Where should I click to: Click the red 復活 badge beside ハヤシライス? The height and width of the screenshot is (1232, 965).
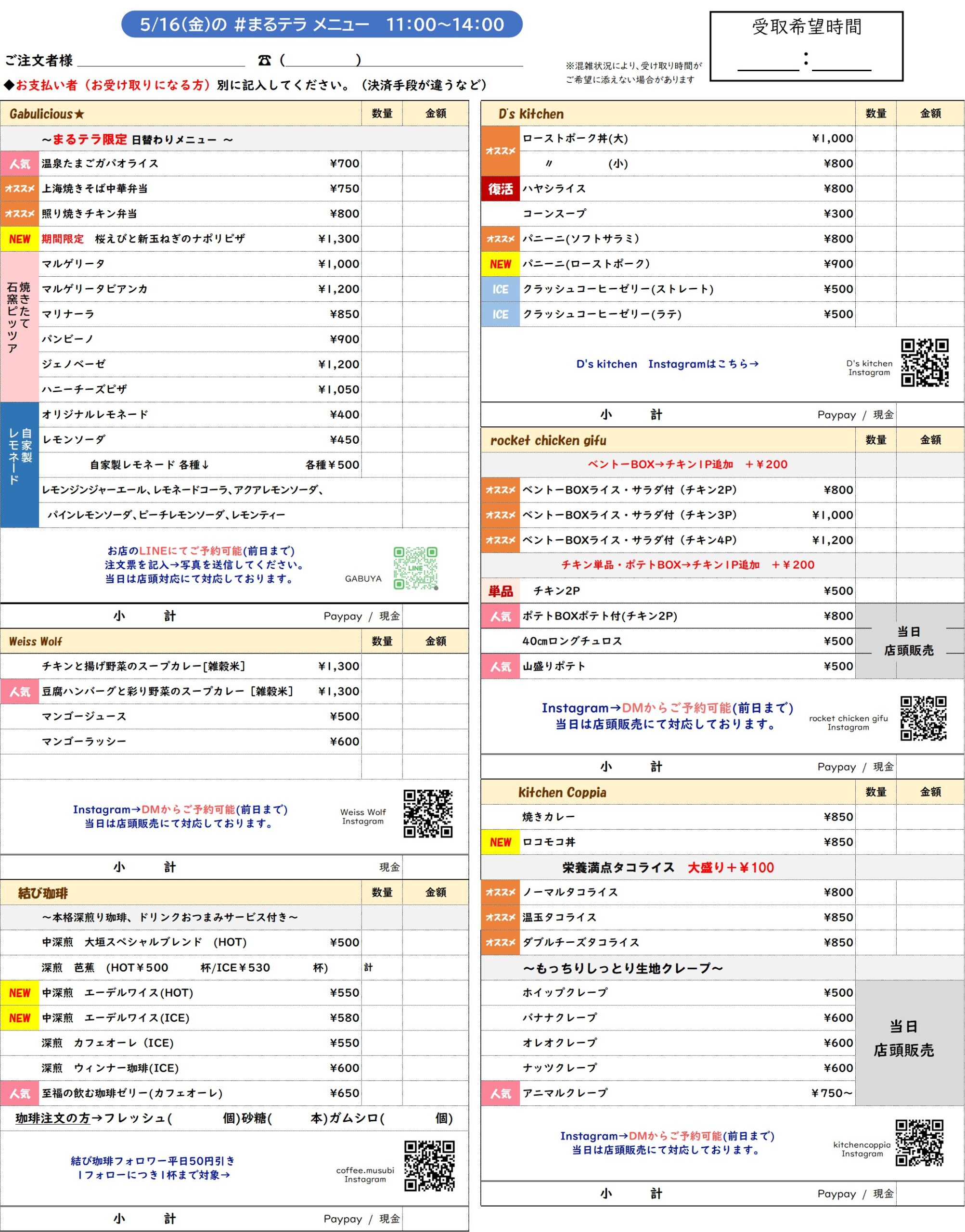[500, 189]
